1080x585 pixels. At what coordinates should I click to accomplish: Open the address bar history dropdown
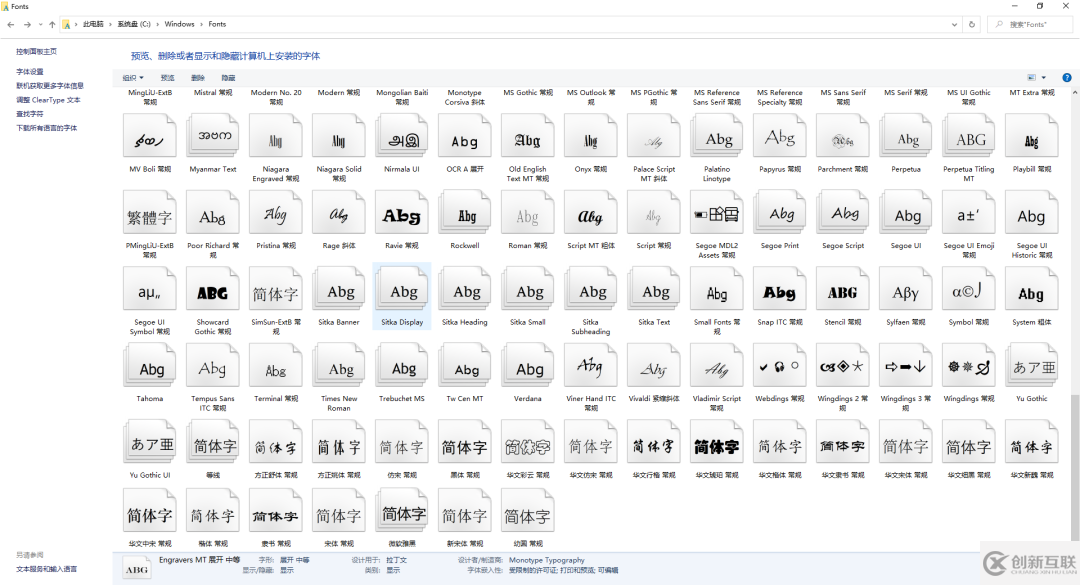[953, 24]
